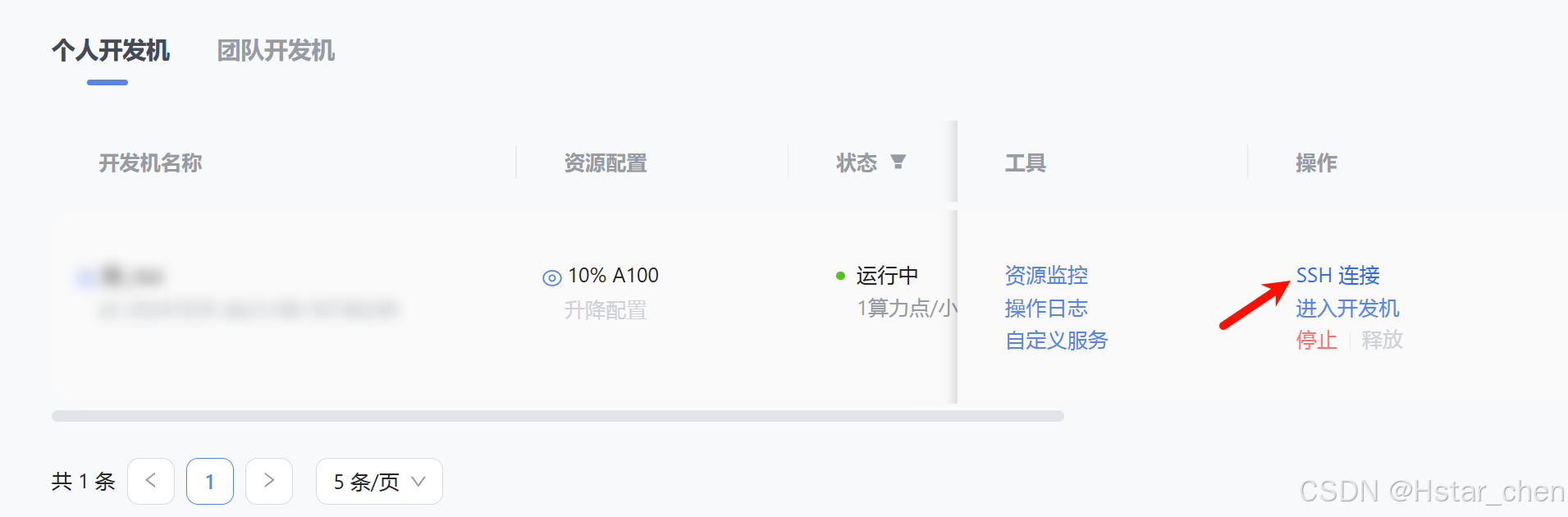Image resolution: width=1568 pixels, height=517 pixels.
Task: Select the previous page arrow
Action: tap(151, 482)
